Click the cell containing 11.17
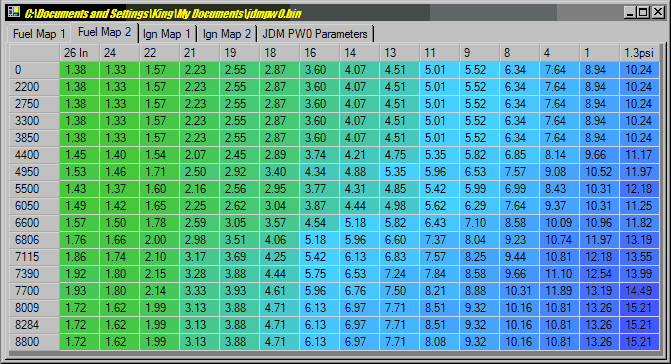Screen dimensions: 671x364 [639, 155]
